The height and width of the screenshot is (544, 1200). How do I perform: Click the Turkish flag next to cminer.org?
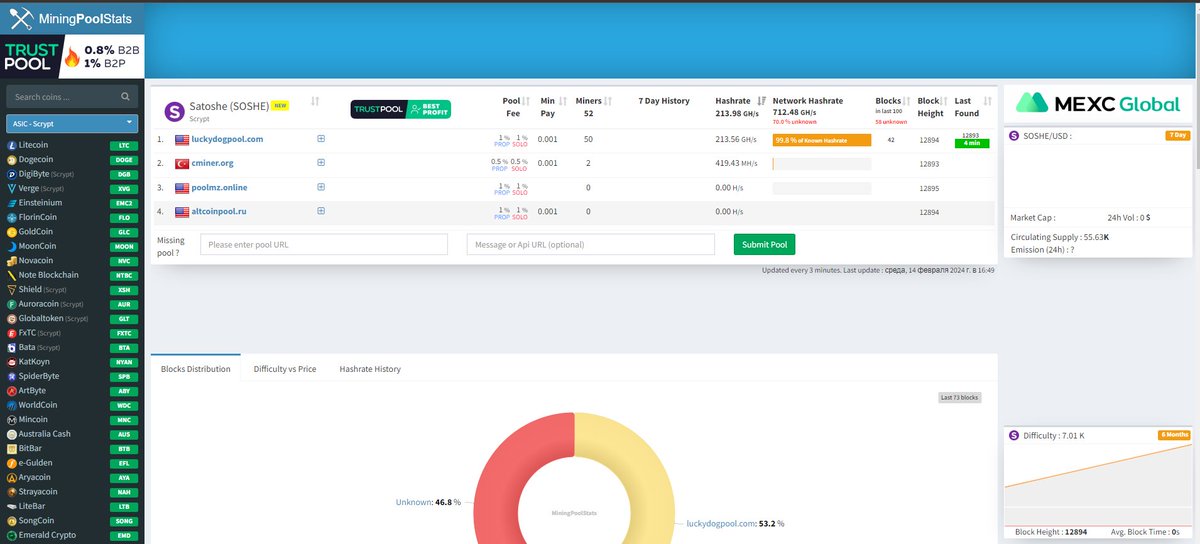pos(182,164)
